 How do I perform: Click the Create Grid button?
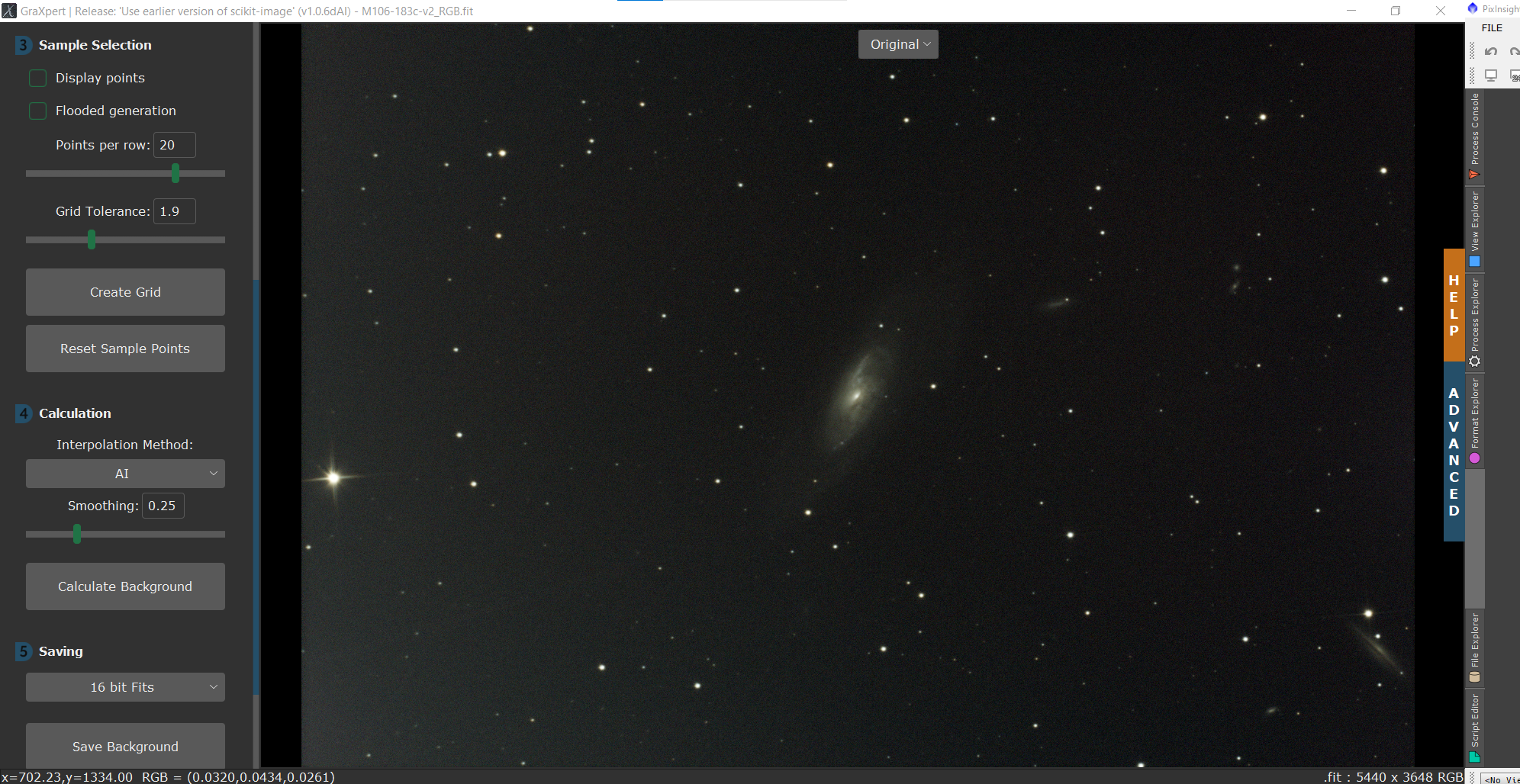[x=125, y=292]
